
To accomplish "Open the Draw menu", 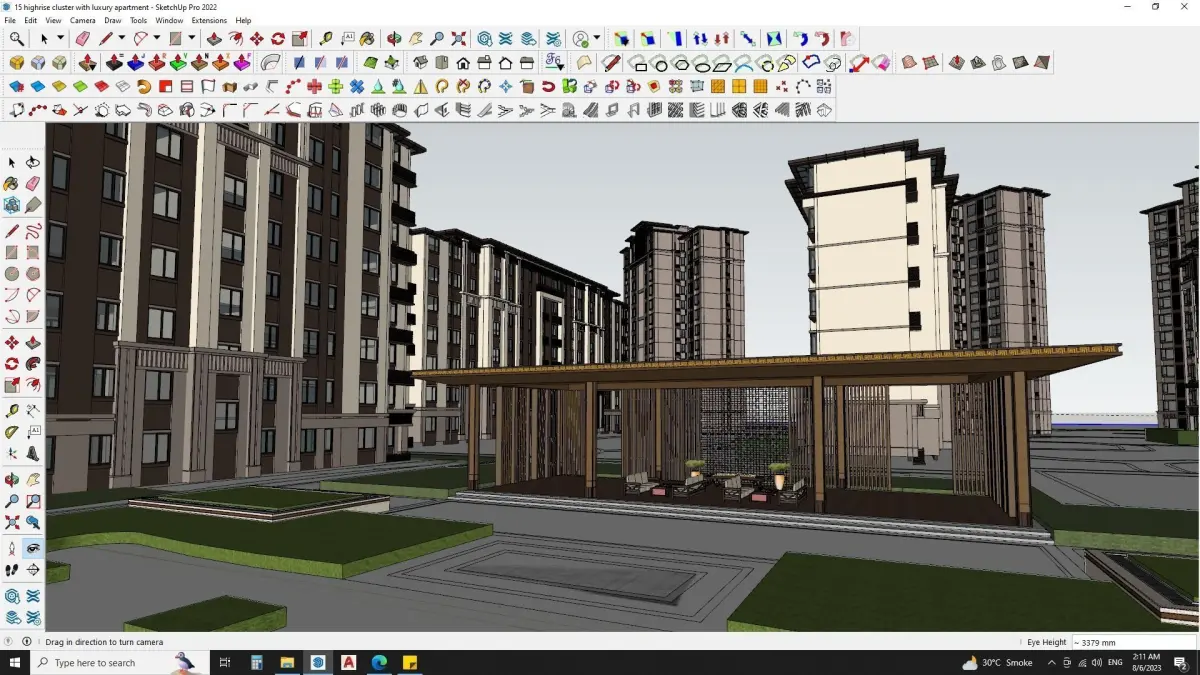I will point(113,20).
